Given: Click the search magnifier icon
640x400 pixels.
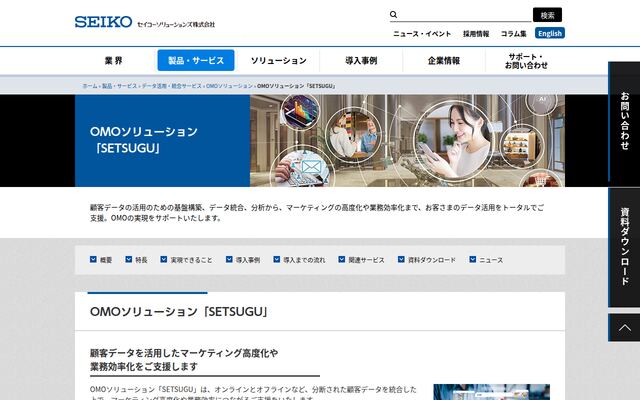Looking at the screenshot, I should click(x=393, y=15).
